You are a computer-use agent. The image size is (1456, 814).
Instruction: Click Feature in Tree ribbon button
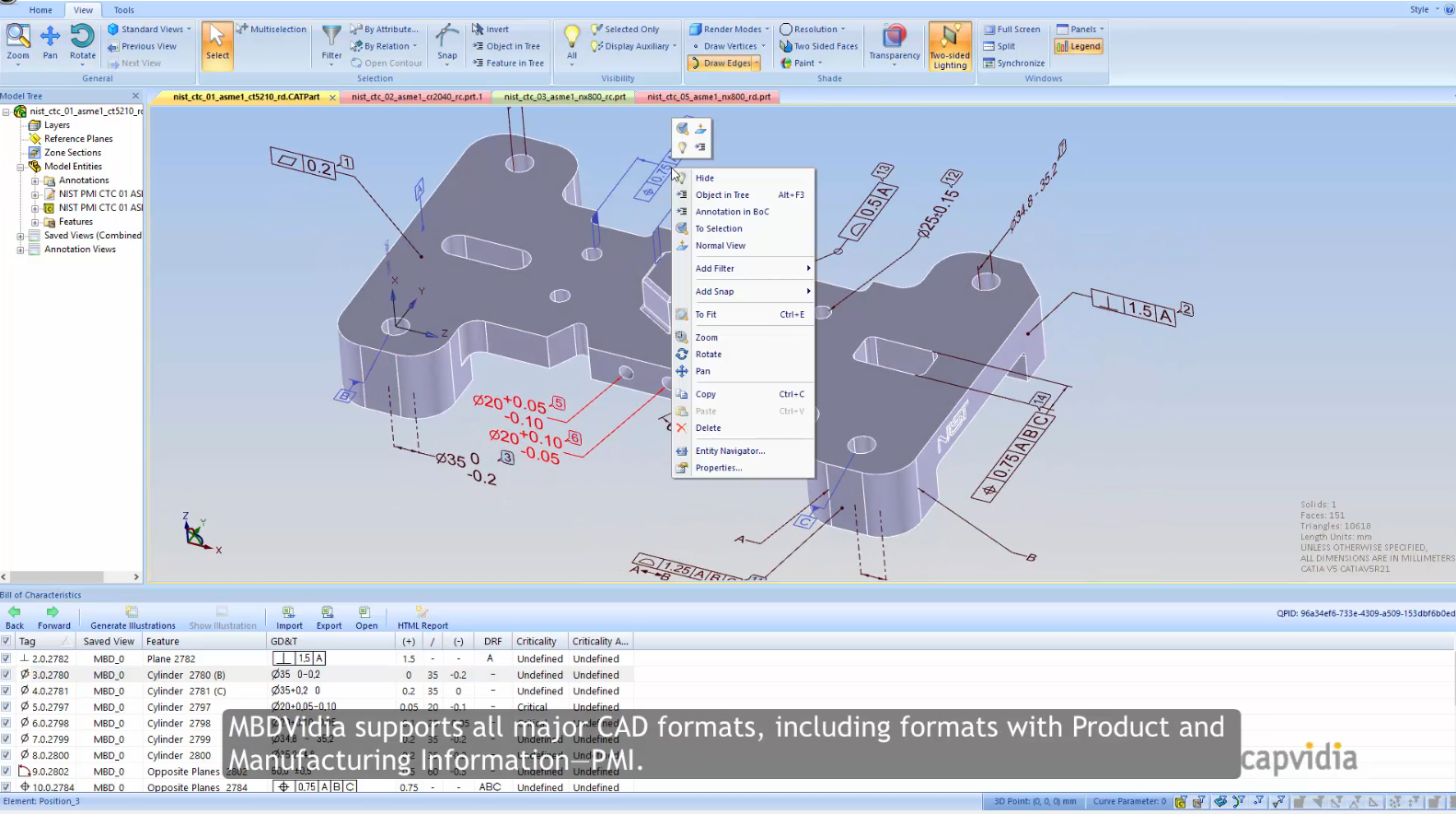pyautogui.click(x=508, y=64)
